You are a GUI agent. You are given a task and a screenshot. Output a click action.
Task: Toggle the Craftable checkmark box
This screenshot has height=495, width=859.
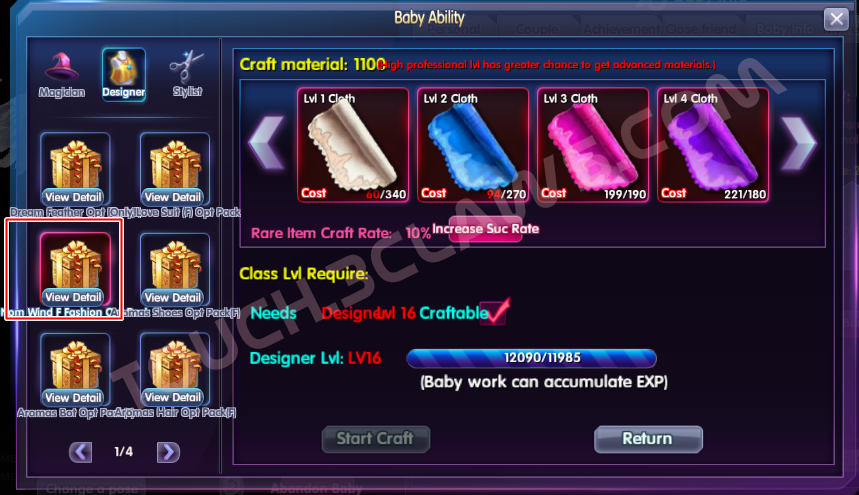pyautogui.click(x=494, y=312)
